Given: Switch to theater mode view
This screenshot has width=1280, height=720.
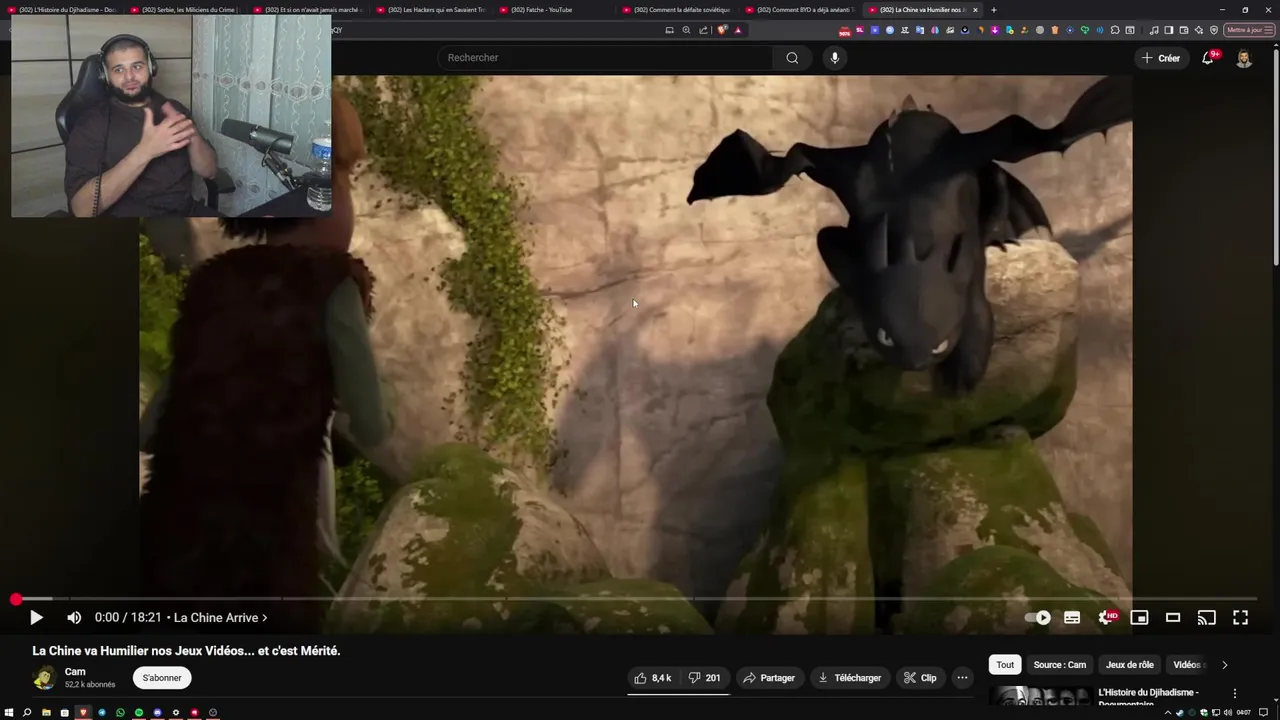Looking at the screenshot, I should tap(1173, 618).
